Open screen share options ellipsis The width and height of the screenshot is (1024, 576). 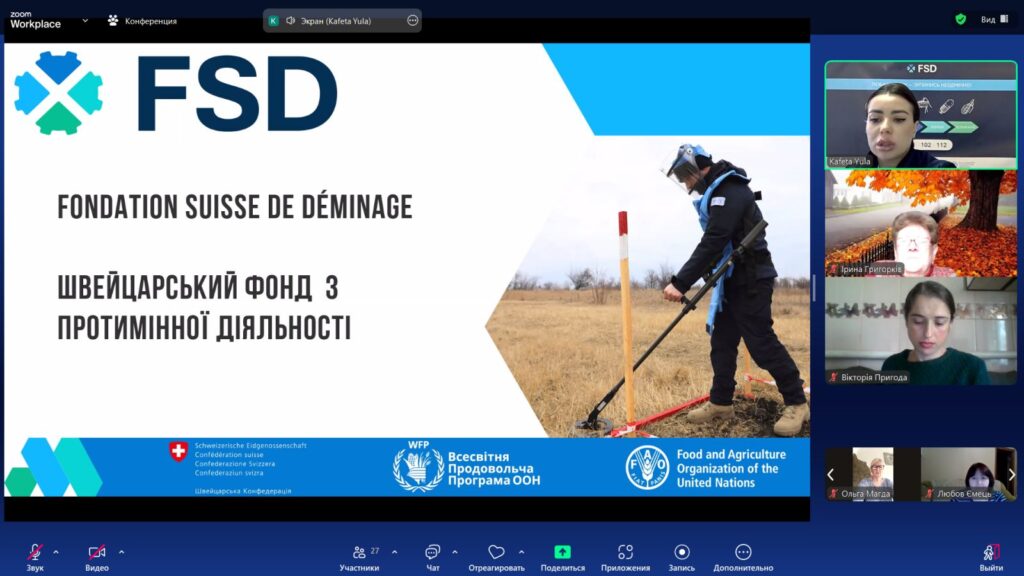[412, 20]
